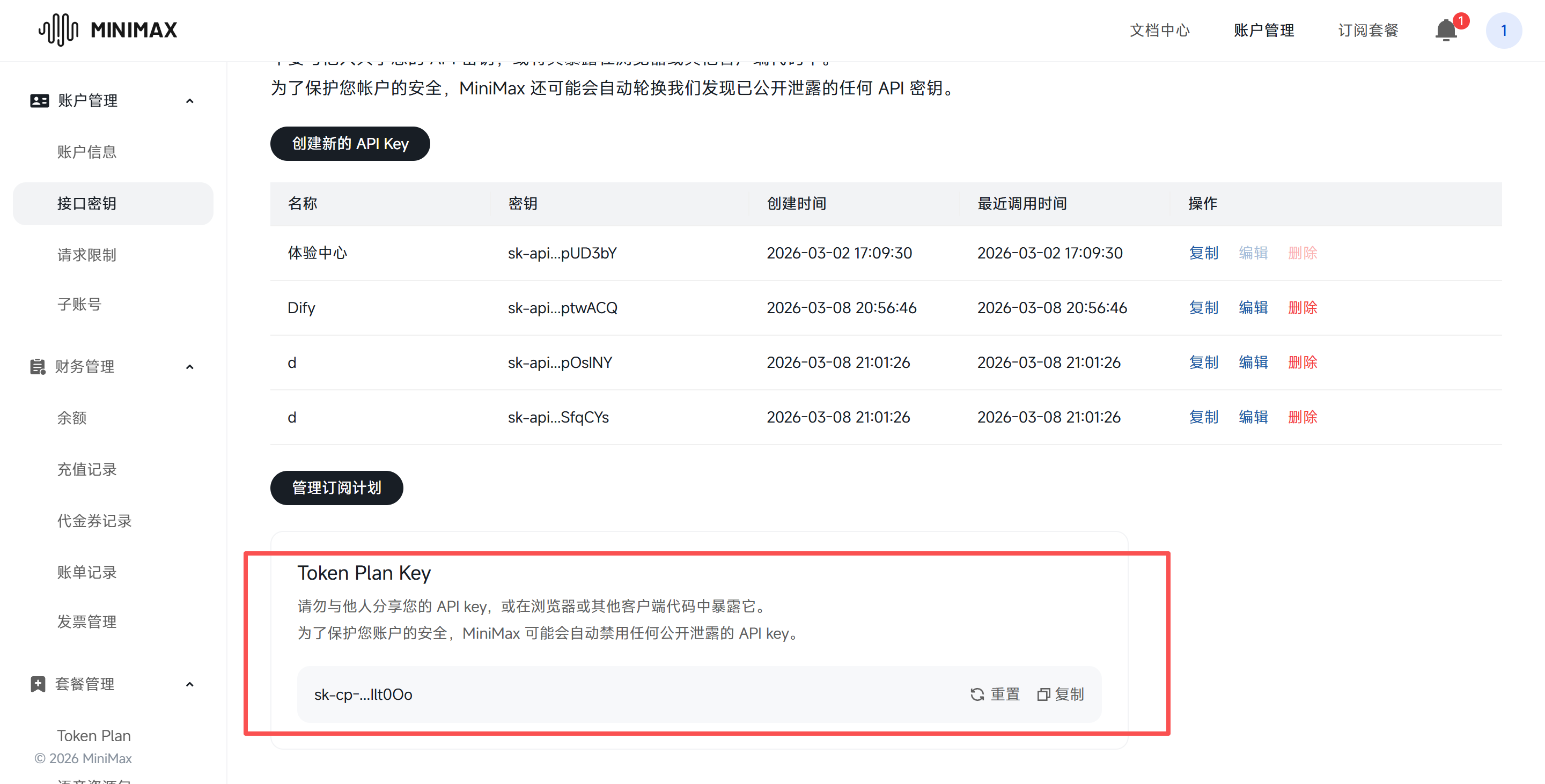Copy the Dify API key
The height and width of the screenshot is (784, 1545).
pyautogui.click(x=1203, y=307)
